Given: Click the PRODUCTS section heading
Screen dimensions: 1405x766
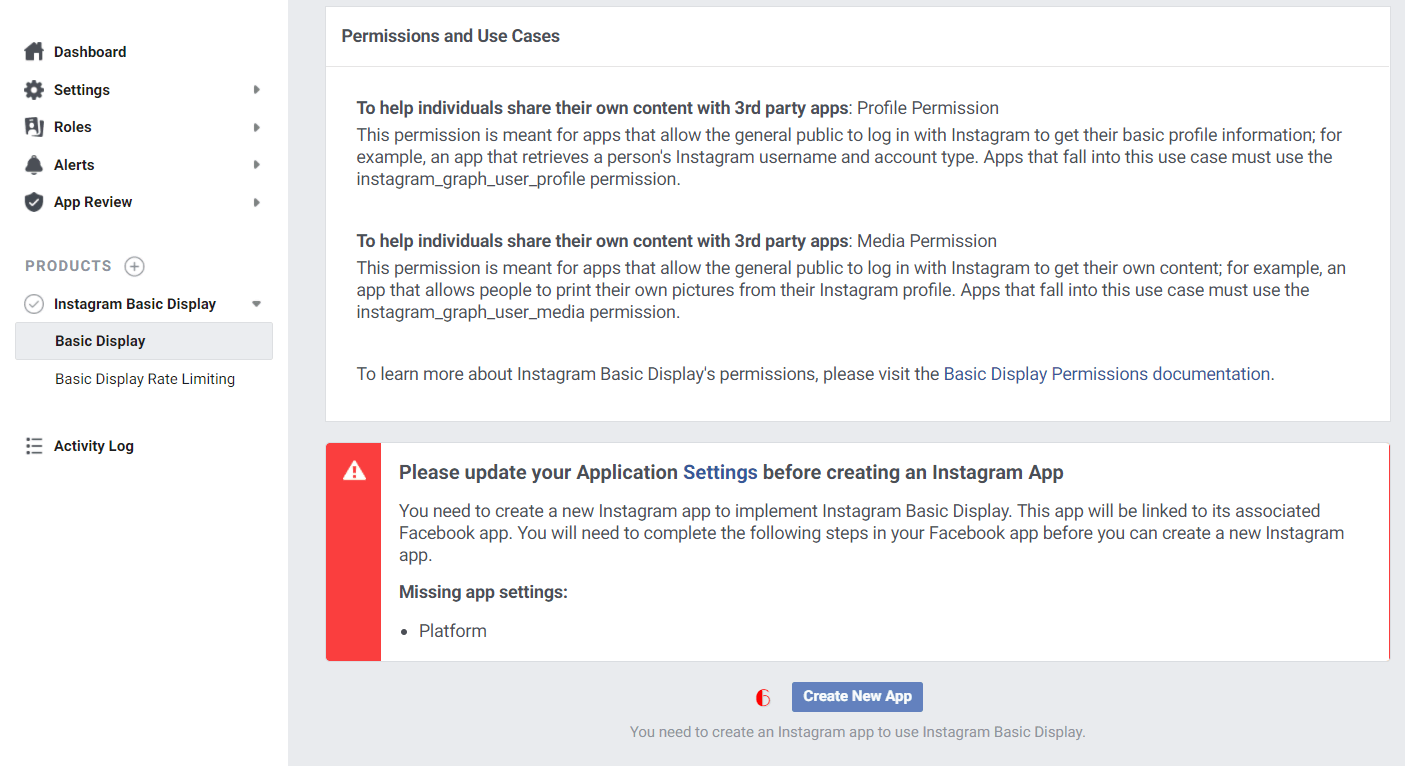Looking at the screenshot, I should (68, 266).
